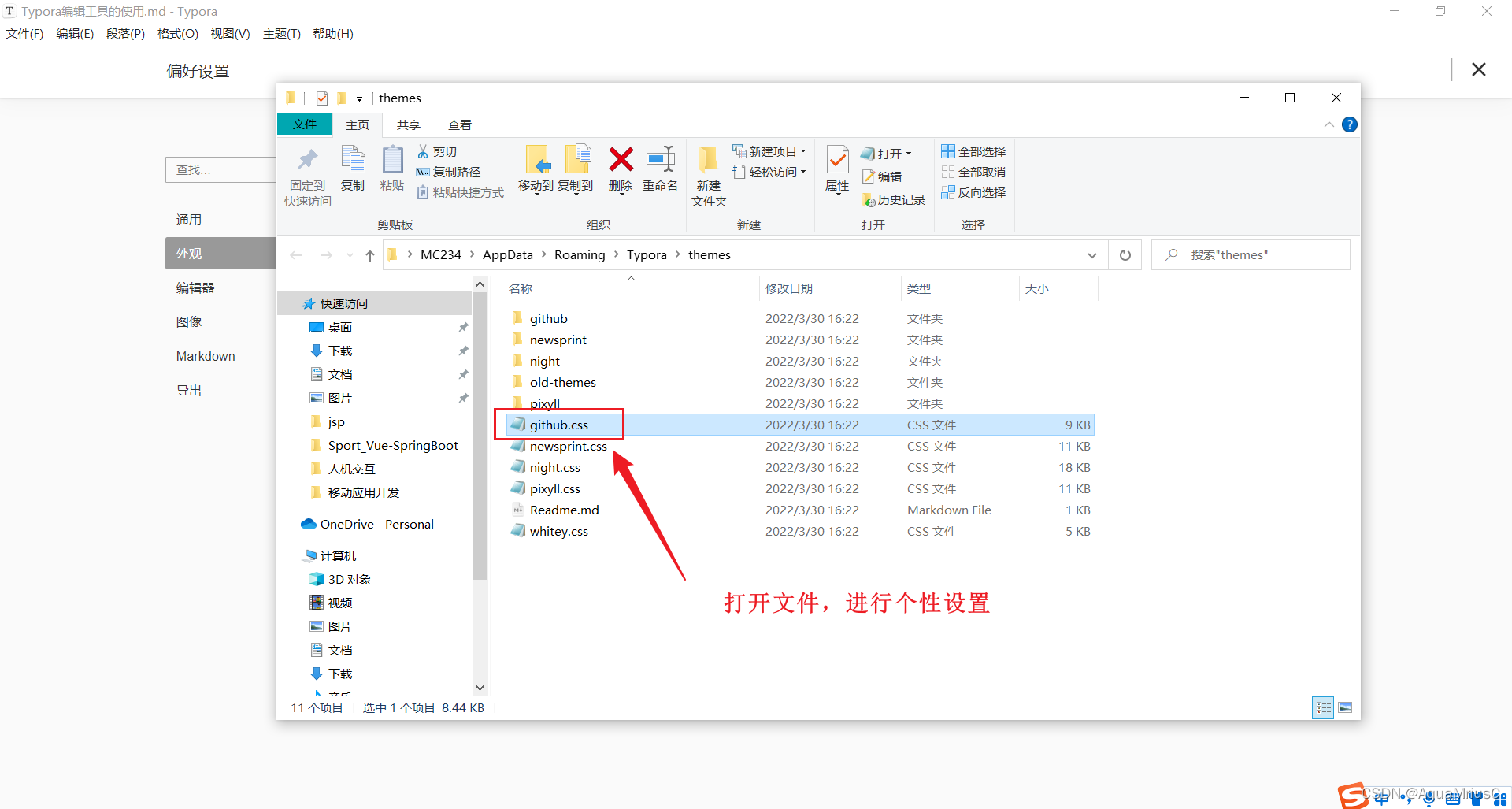1512x809 pixels.
Task: Switch to the View ribbon tab
Action: 460,124
